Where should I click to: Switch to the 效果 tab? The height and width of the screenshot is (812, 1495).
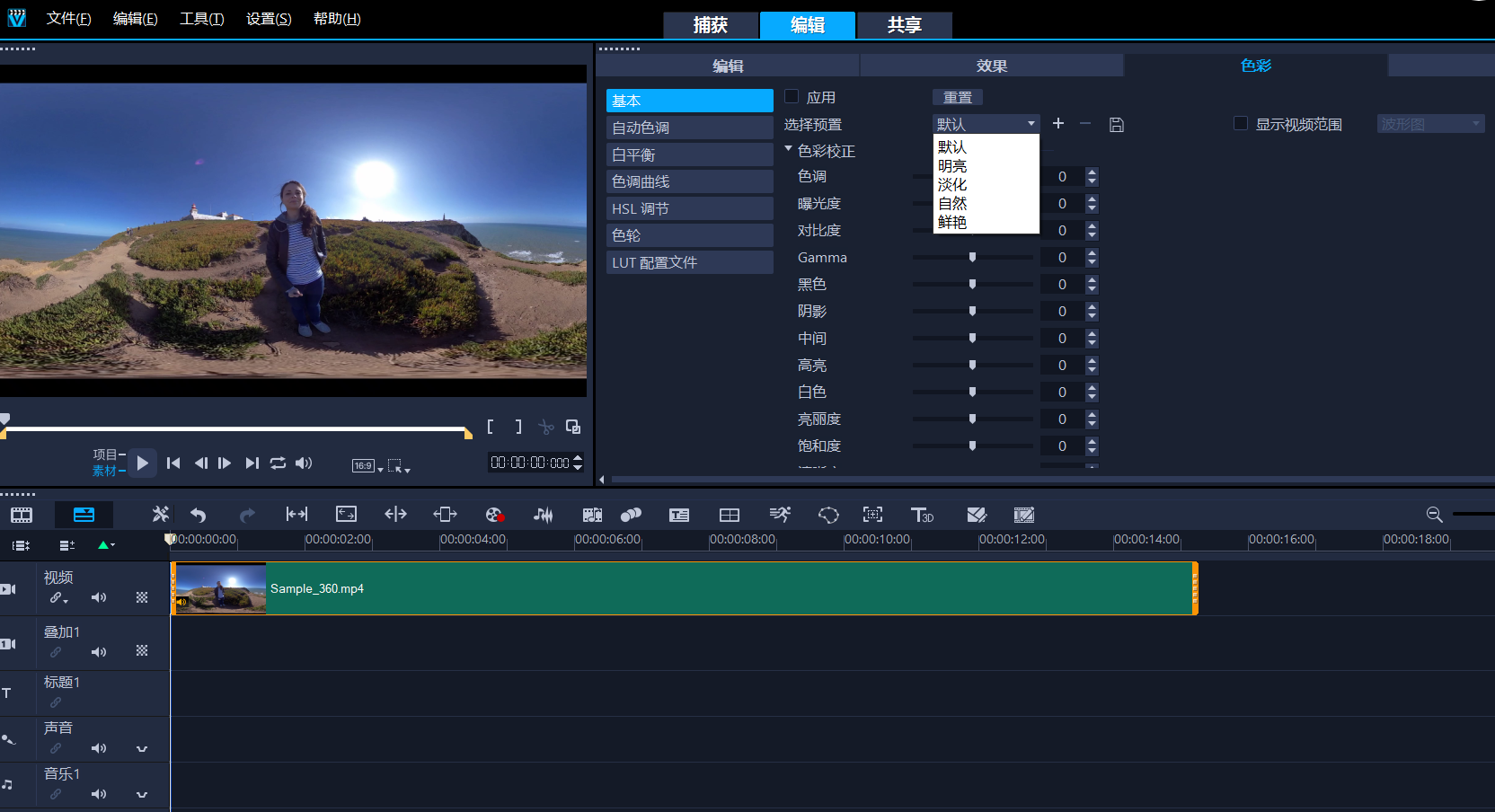pyautogui.click(x=992, y=66)
